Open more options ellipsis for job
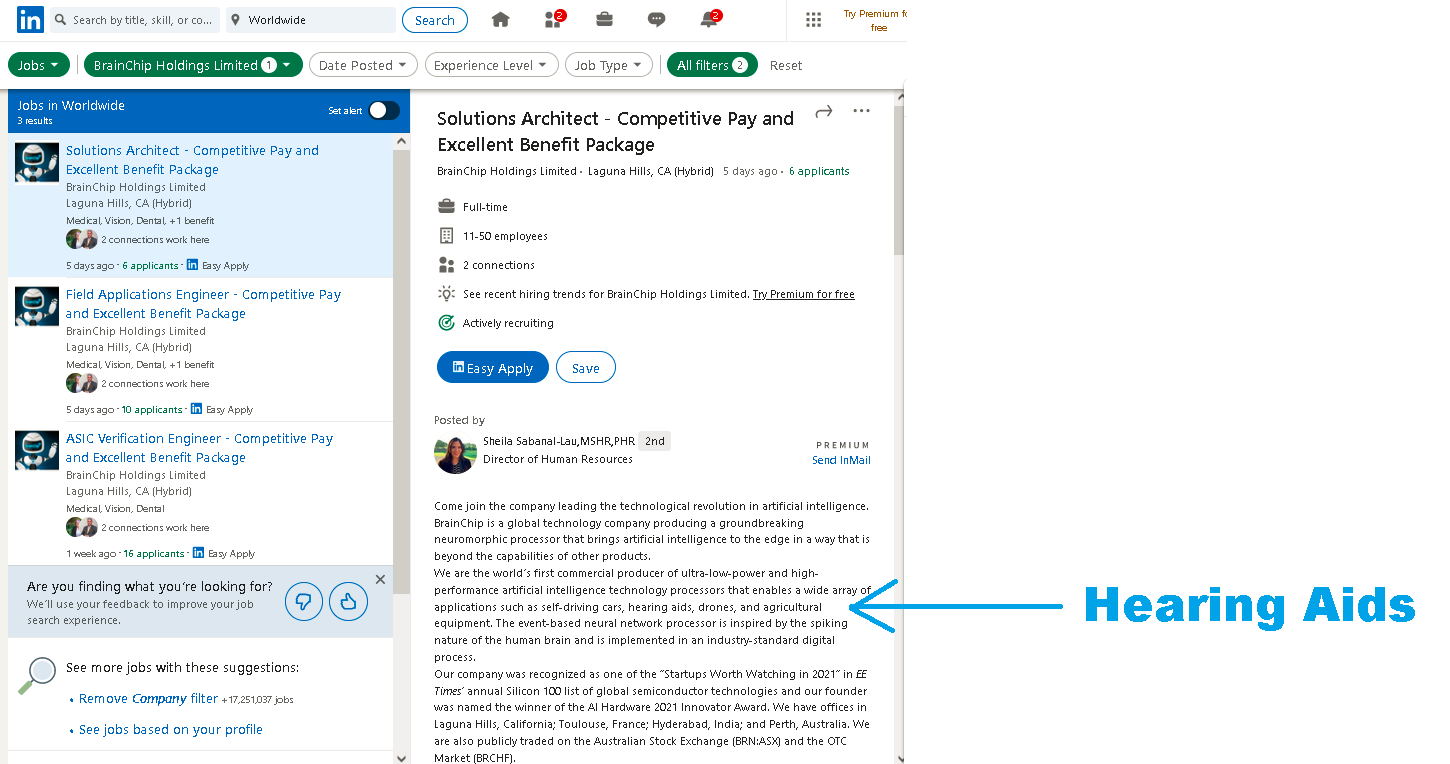 tap(861, 111)
